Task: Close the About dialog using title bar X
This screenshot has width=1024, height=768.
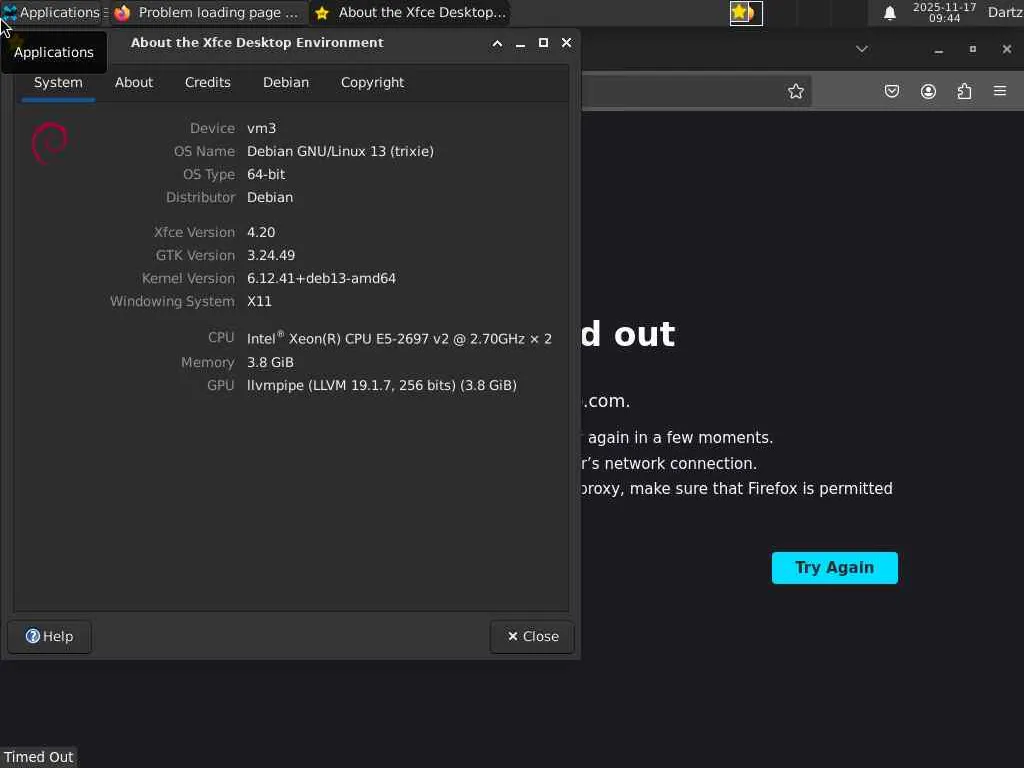Action: click(x=567, y=43)
